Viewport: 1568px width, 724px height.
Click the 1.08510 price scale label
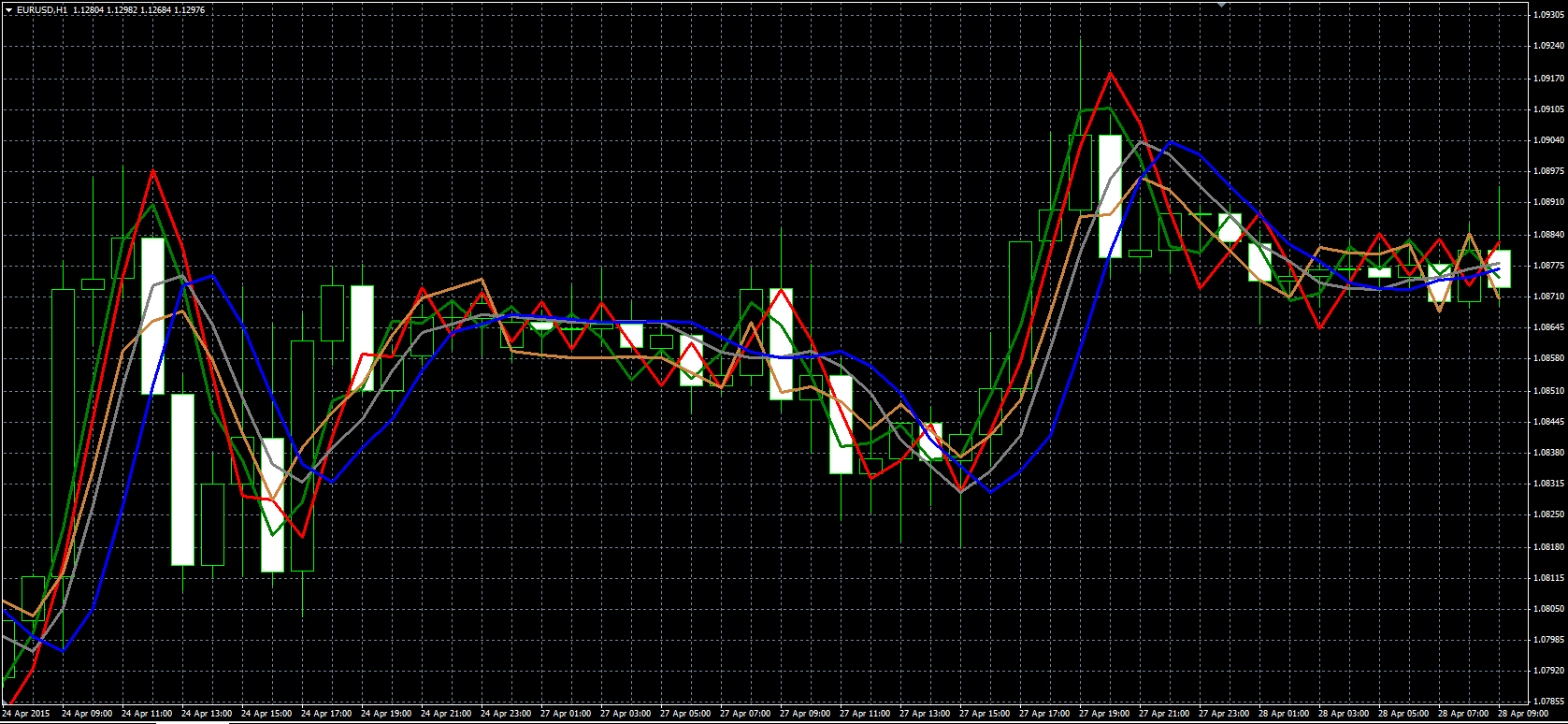[x=1548, y=390]
